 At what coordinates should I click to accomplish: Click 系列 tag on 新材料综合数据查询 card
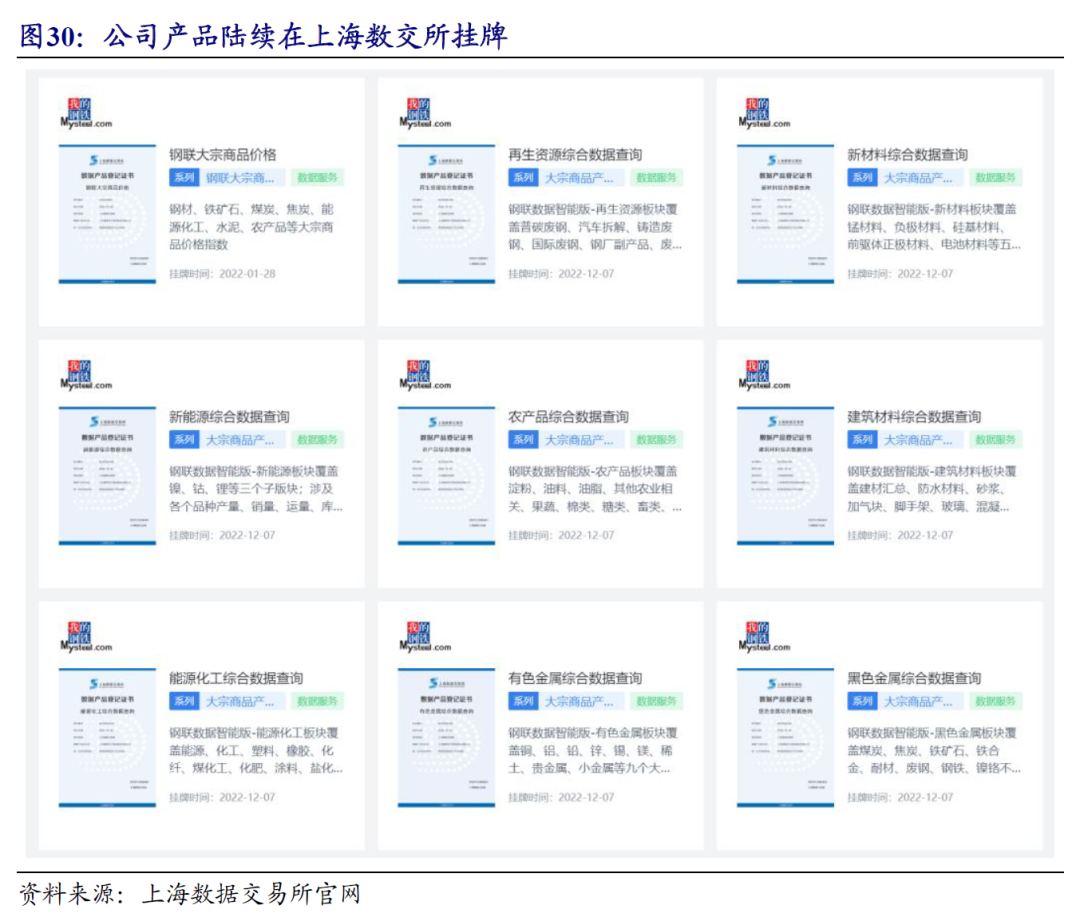point(862,178)
